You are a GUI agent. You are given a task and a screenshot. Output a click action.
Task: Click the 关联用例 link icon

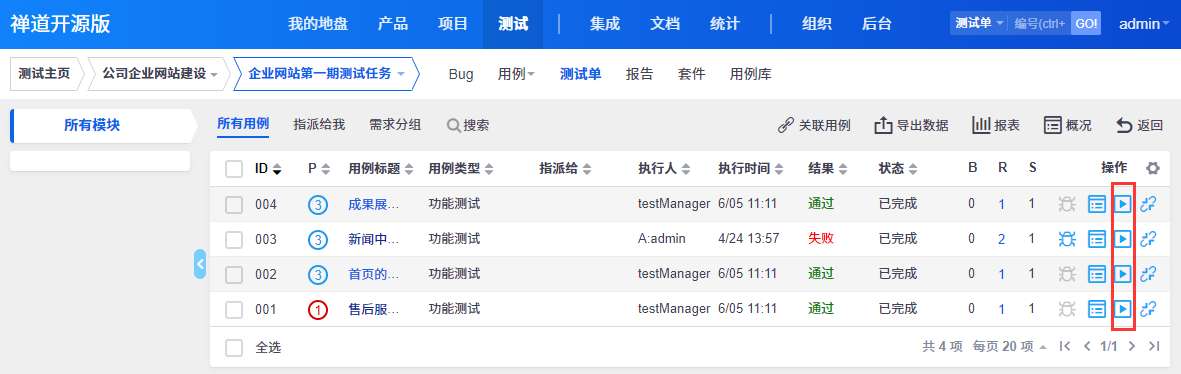(x=814, y=126)
